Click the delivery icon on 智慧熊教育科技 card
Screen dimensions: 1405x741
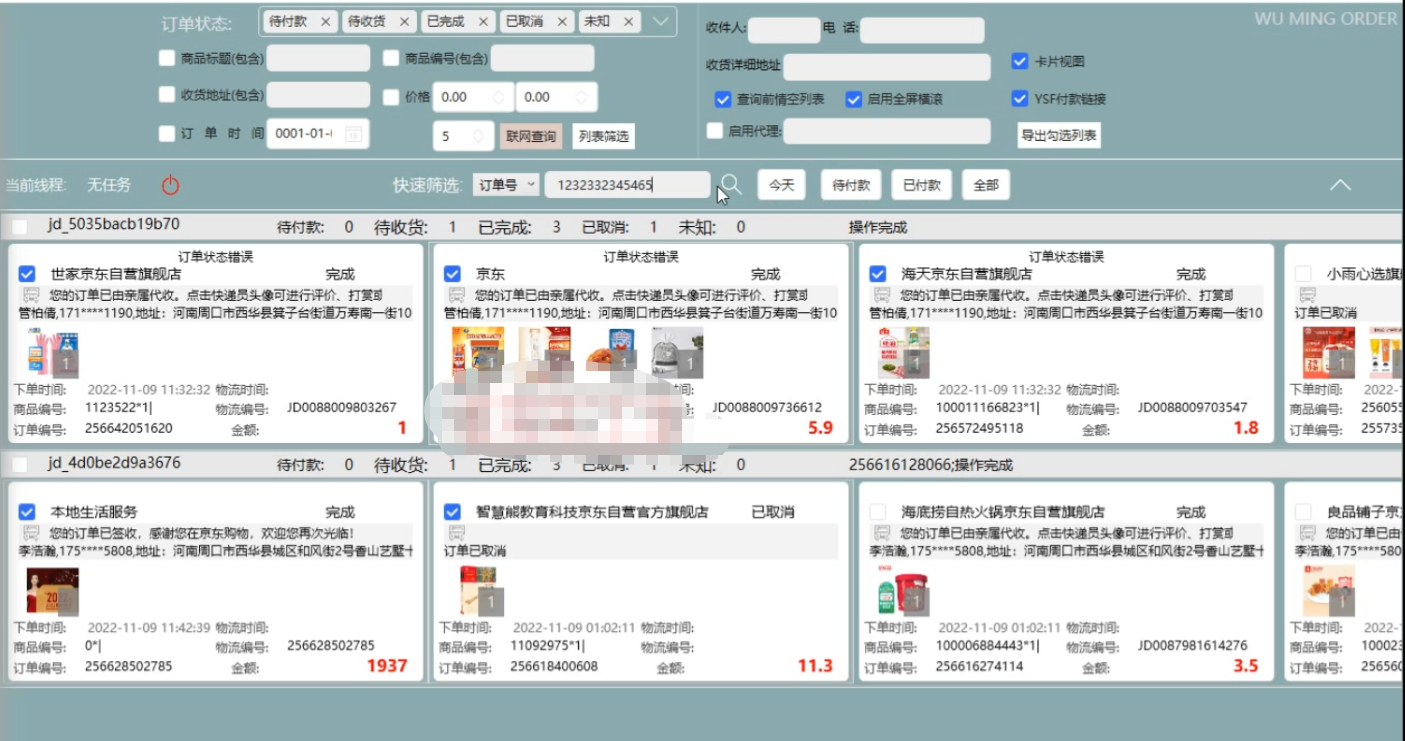tap(457, 533)
